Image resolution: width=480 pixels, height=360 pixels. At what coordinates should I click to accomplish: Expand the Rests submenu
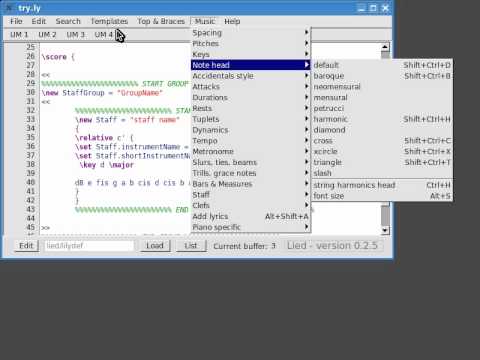pos(251,108)
